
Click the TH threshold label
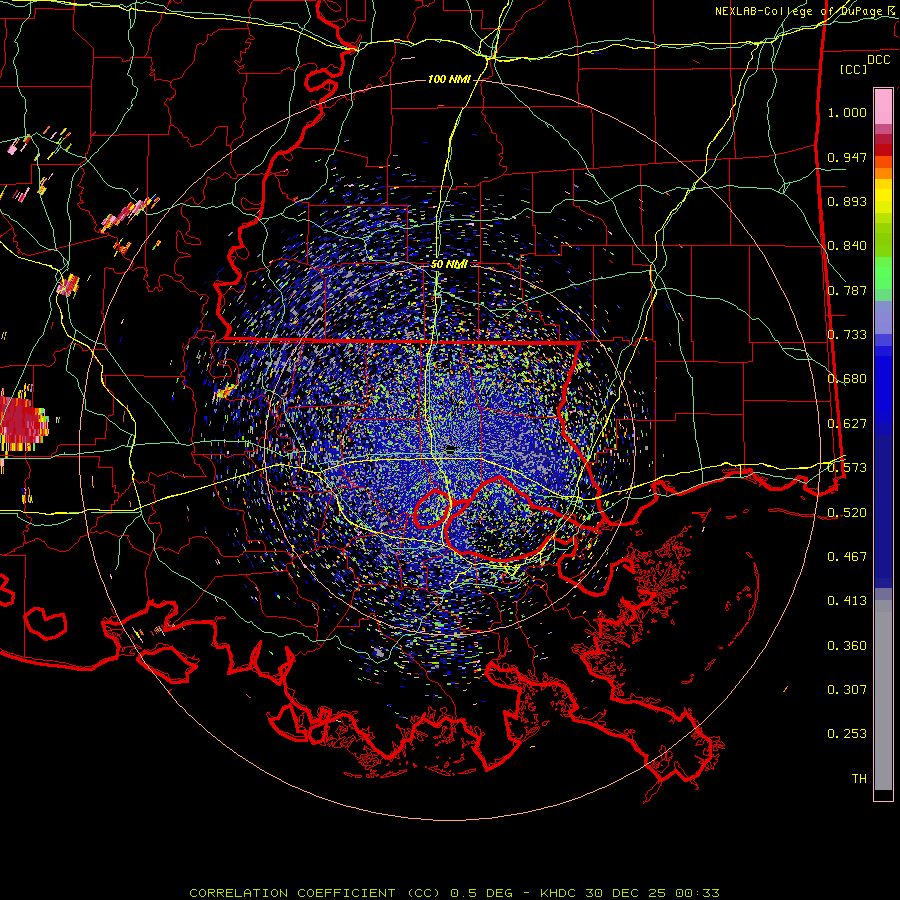click(x=859, y=779)
